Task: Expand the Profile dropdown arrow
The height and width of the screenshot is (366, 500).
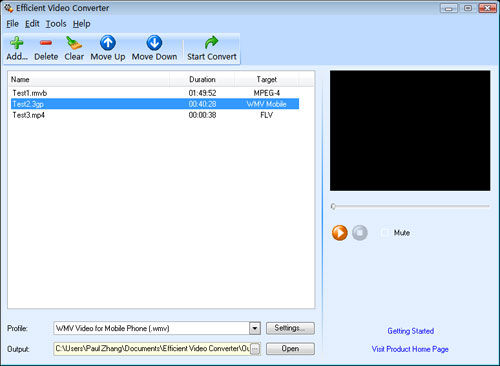Action: pyautogui.click(x=255, y=328)
